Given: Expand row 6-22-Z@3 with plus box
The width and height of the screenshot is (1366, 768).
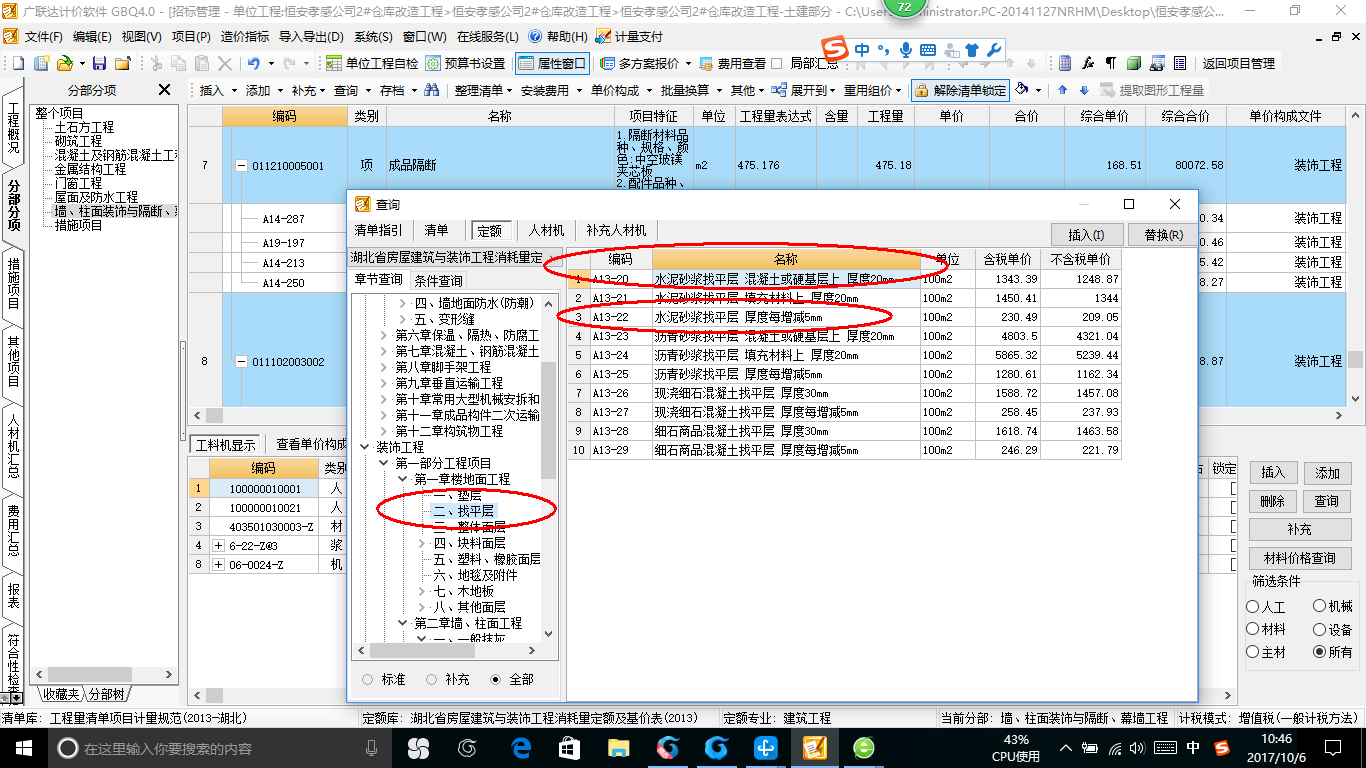Looking at the screenshot, I should 219,546.
